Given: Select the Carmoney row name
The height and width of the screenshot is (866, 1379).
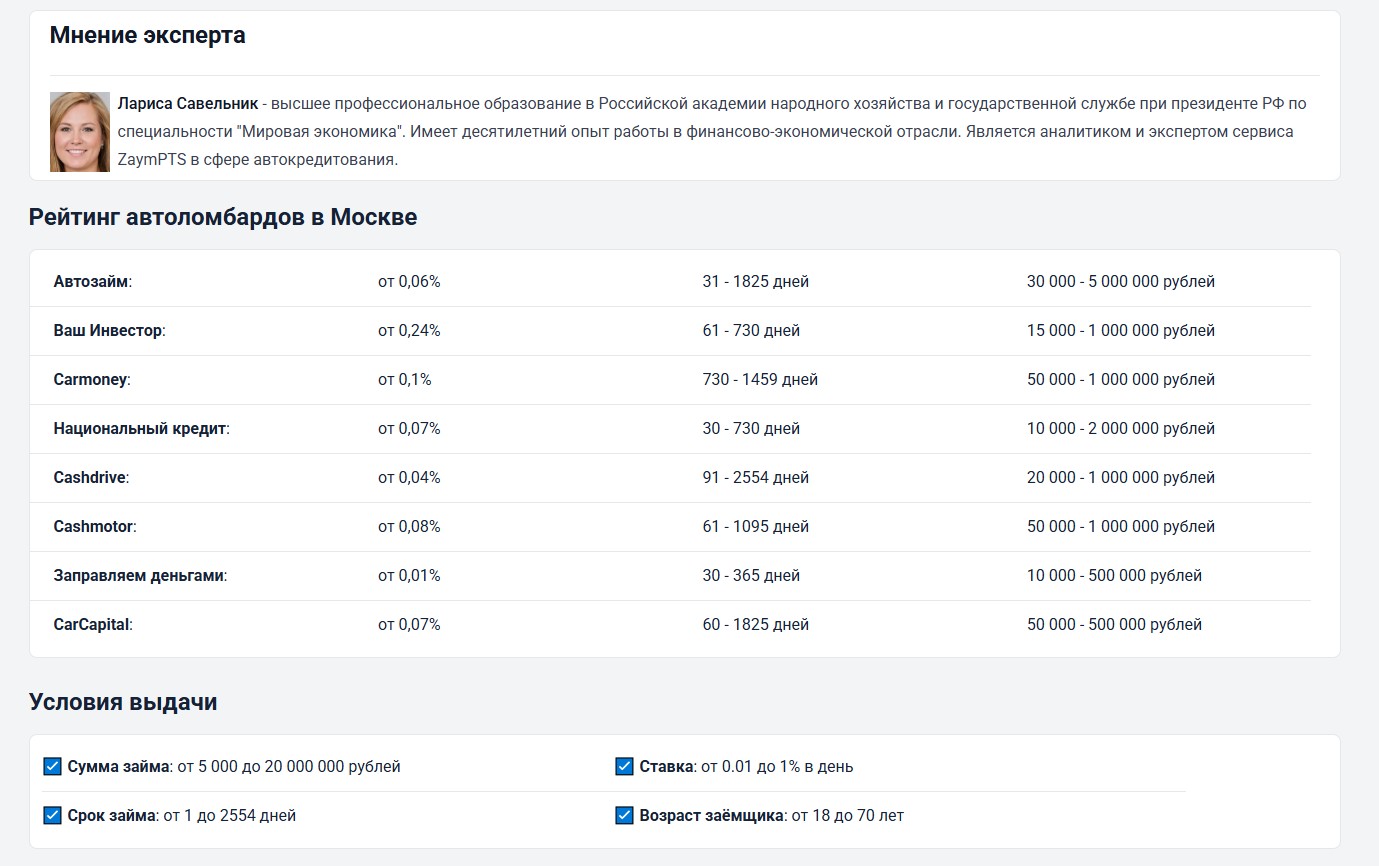Looking at the screenshot, I should coord(90,380).
